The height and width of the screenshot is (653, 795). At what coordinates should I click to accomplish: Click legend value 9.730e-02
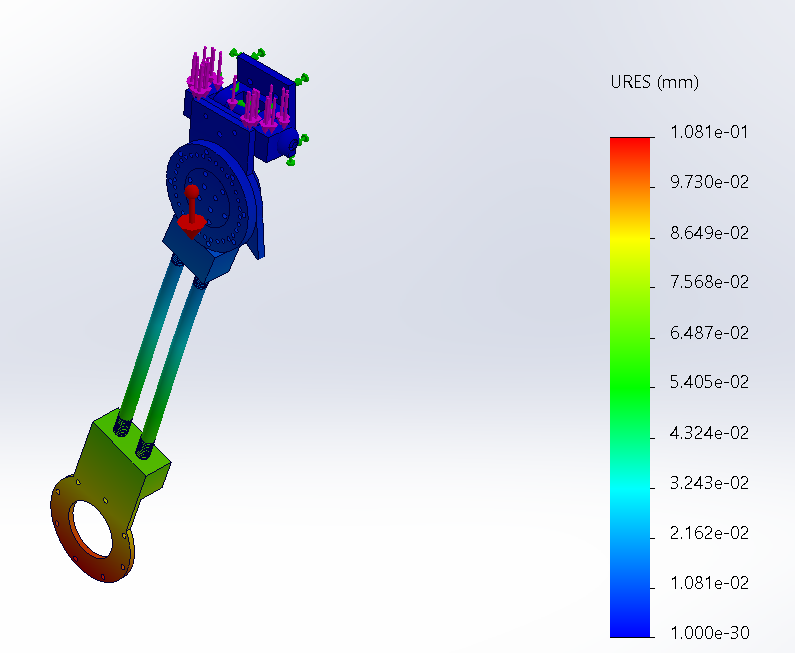pyautogui.click(x=709, y=182)
